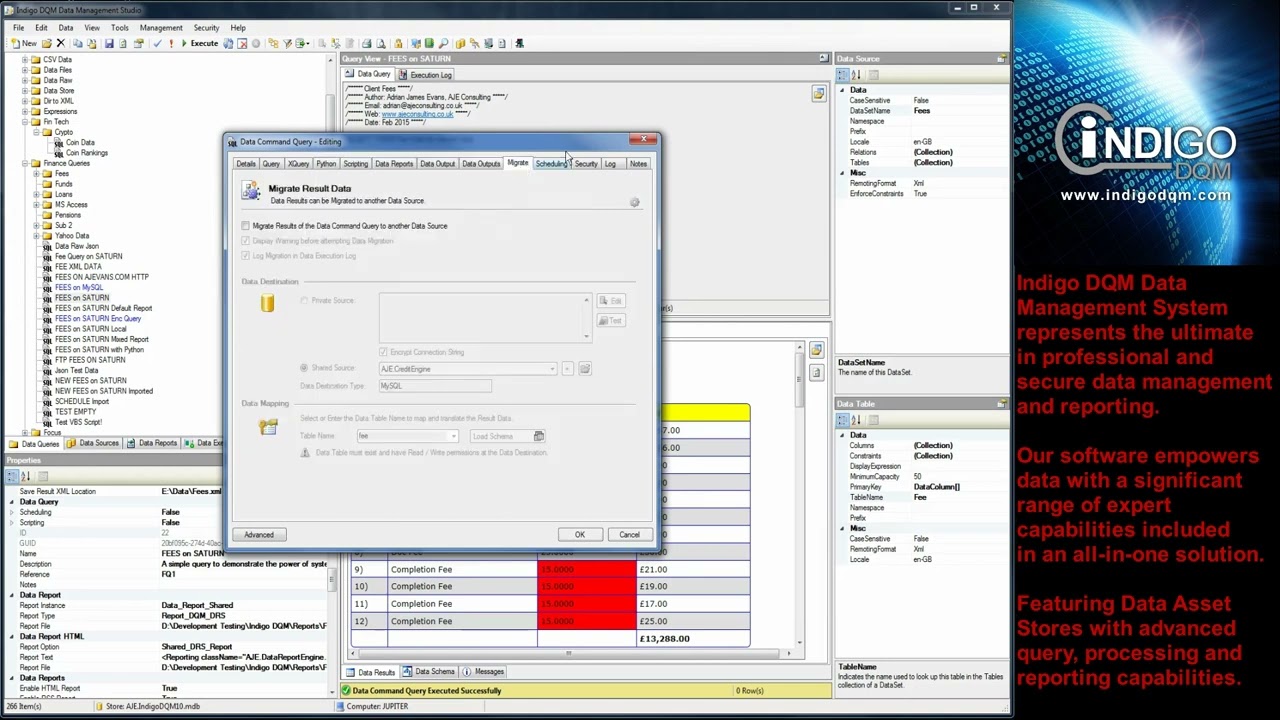The width and height of the screenshot is (1280, 720).
Task: Collapse the Fin Tech folder node
Action: point(24,122)
